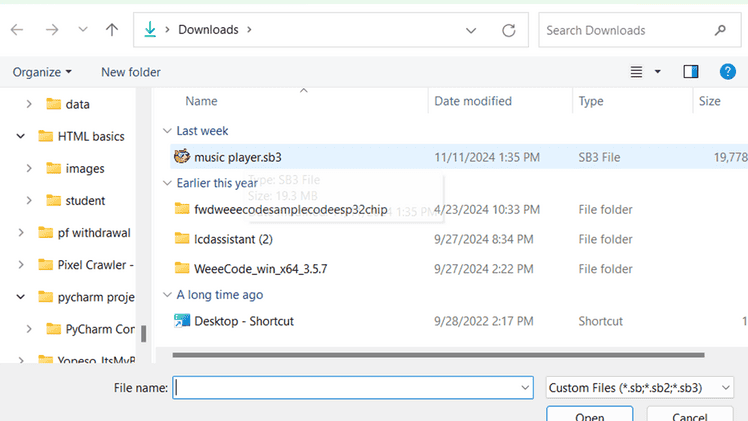Open the Organize dropdown menu
This screenshot has height=421, width=748.
42,72
